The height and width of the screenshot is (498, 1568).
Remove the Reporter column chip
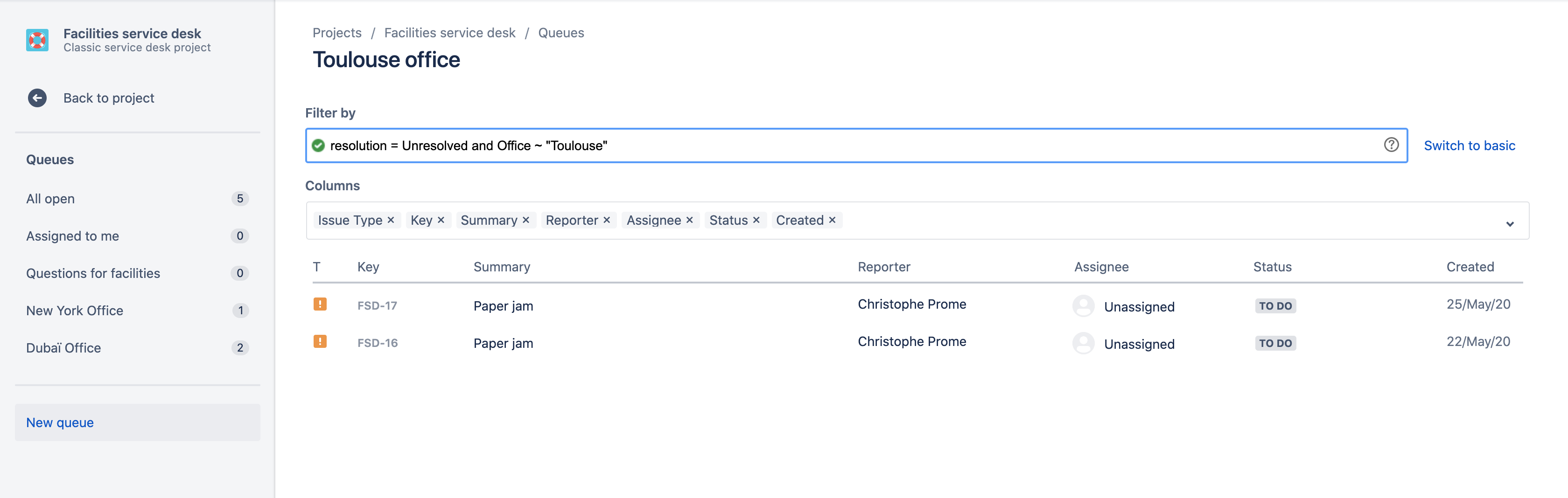point(606,220)
